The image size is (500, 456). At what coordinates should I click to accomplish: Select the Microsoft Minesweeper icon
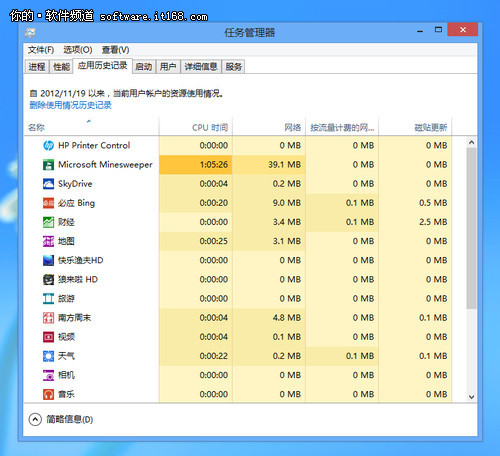click(48, 165)
